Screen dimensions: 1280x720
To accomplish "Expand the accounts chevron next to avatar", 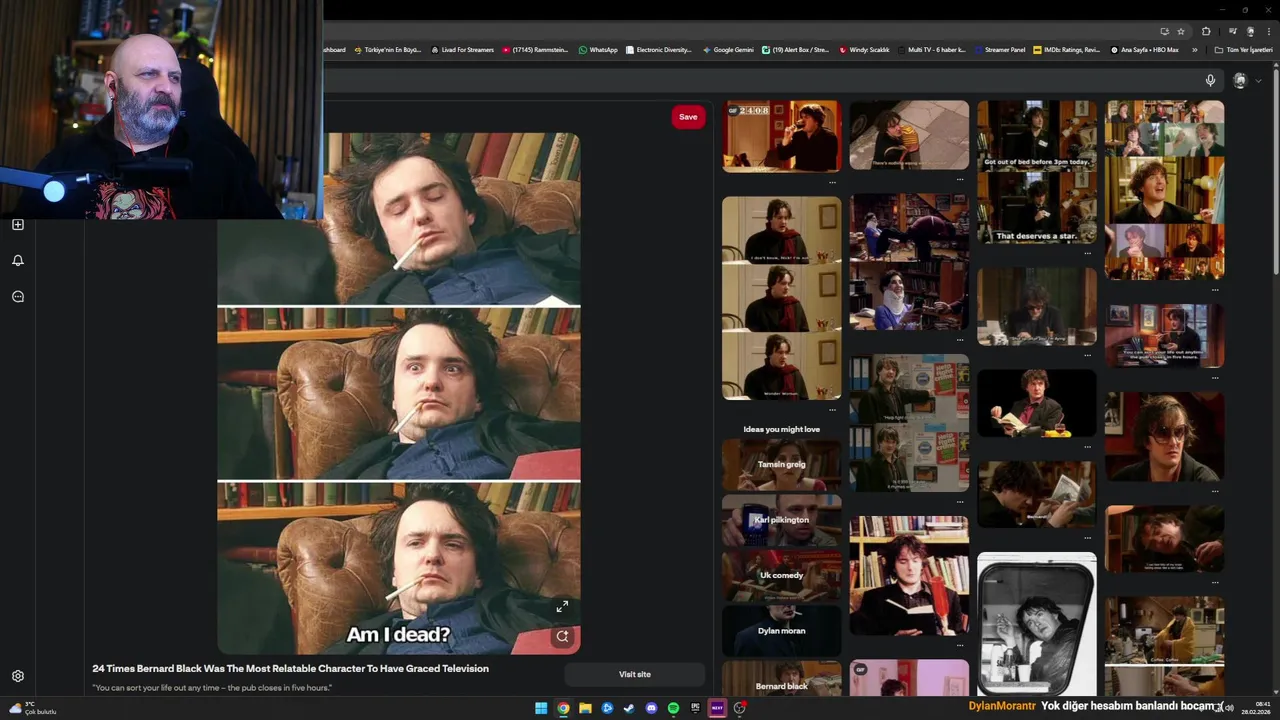I will 1258,81.
